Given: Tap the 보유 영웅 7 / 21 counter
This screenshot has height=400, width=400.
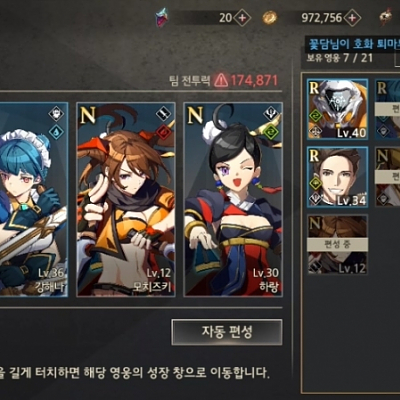Looking at the screenshot, I should point(339,58).
